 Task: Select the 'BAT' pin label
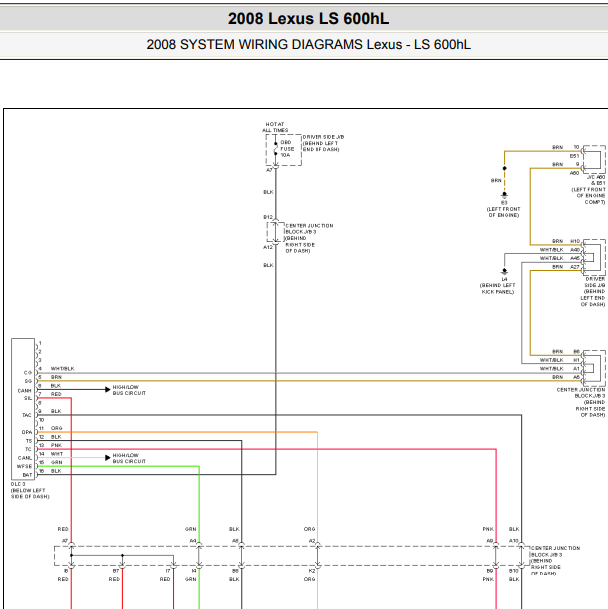coord(27,475)
